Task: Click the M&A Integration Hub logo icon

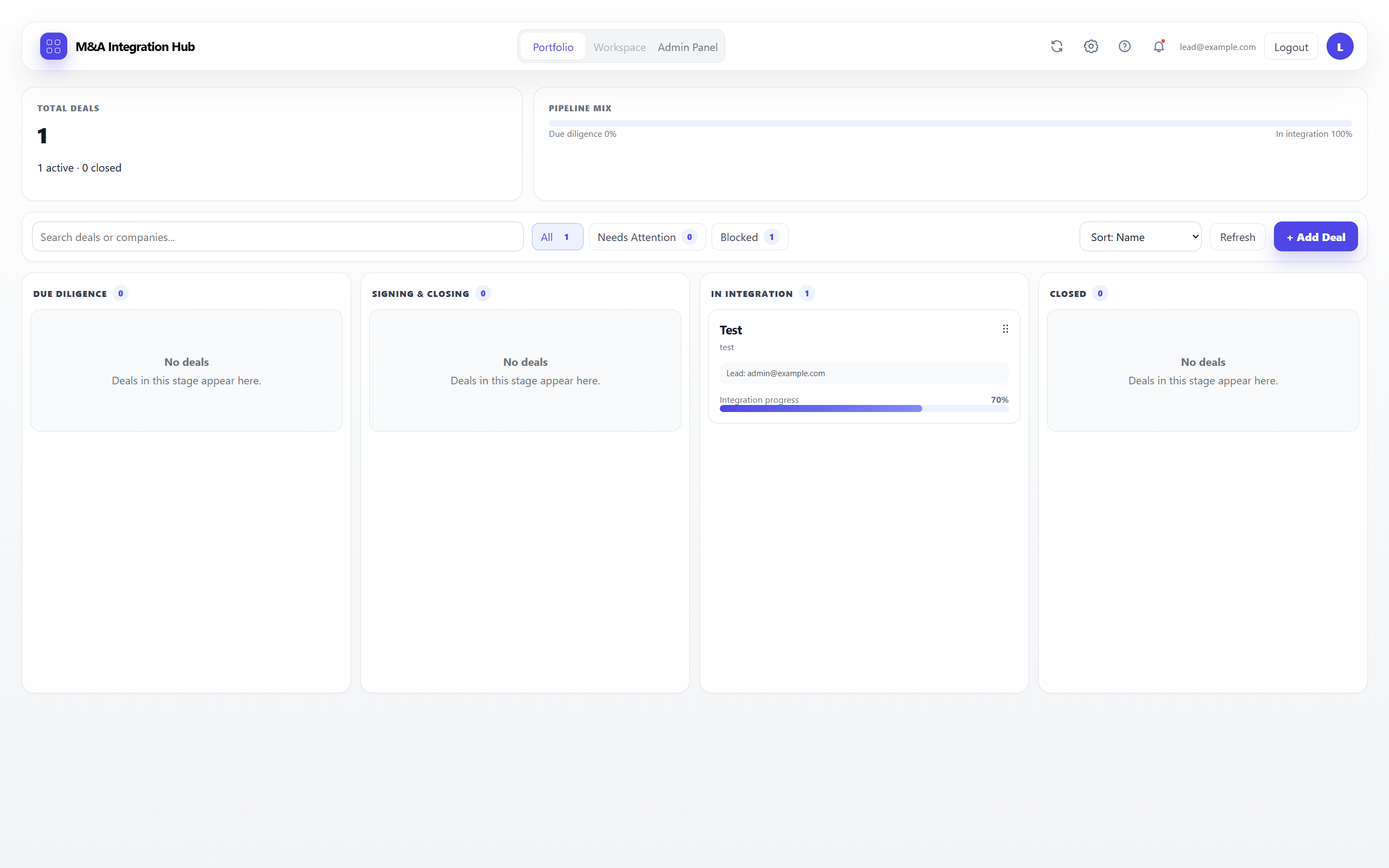Action: click(x=53, y=47)
